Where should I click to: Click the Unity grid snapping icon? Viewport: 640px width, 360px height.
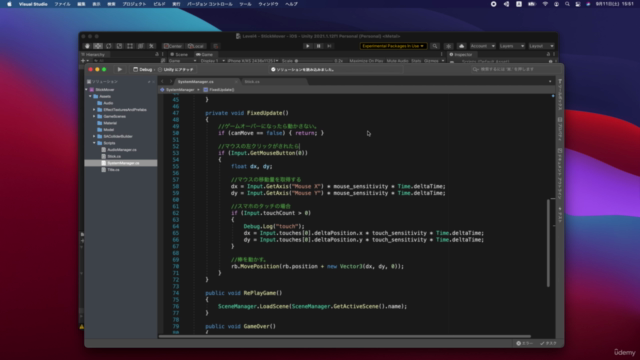(216, 46)
